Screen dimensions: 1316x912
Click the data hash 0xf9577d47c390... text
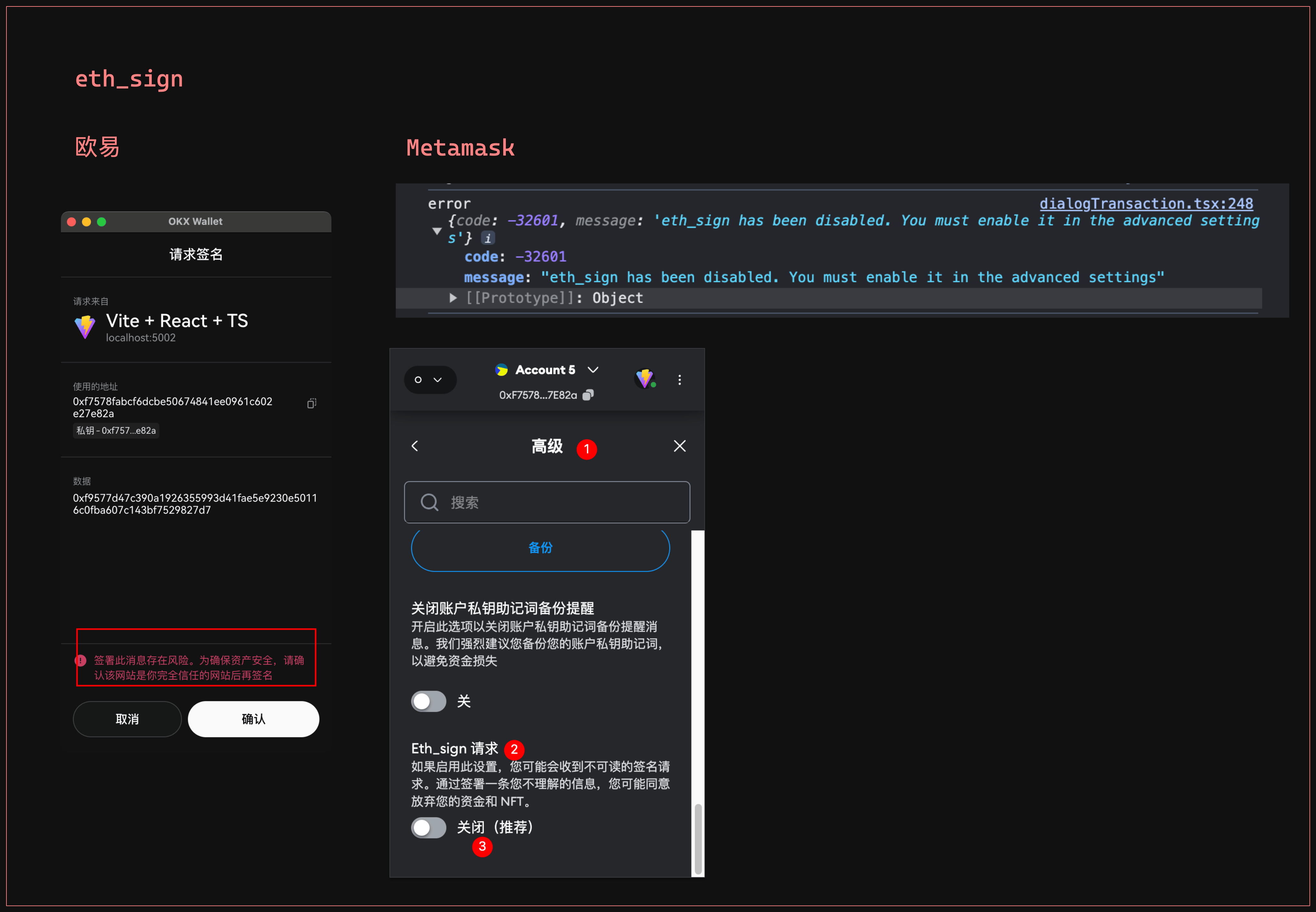[195, 504]
